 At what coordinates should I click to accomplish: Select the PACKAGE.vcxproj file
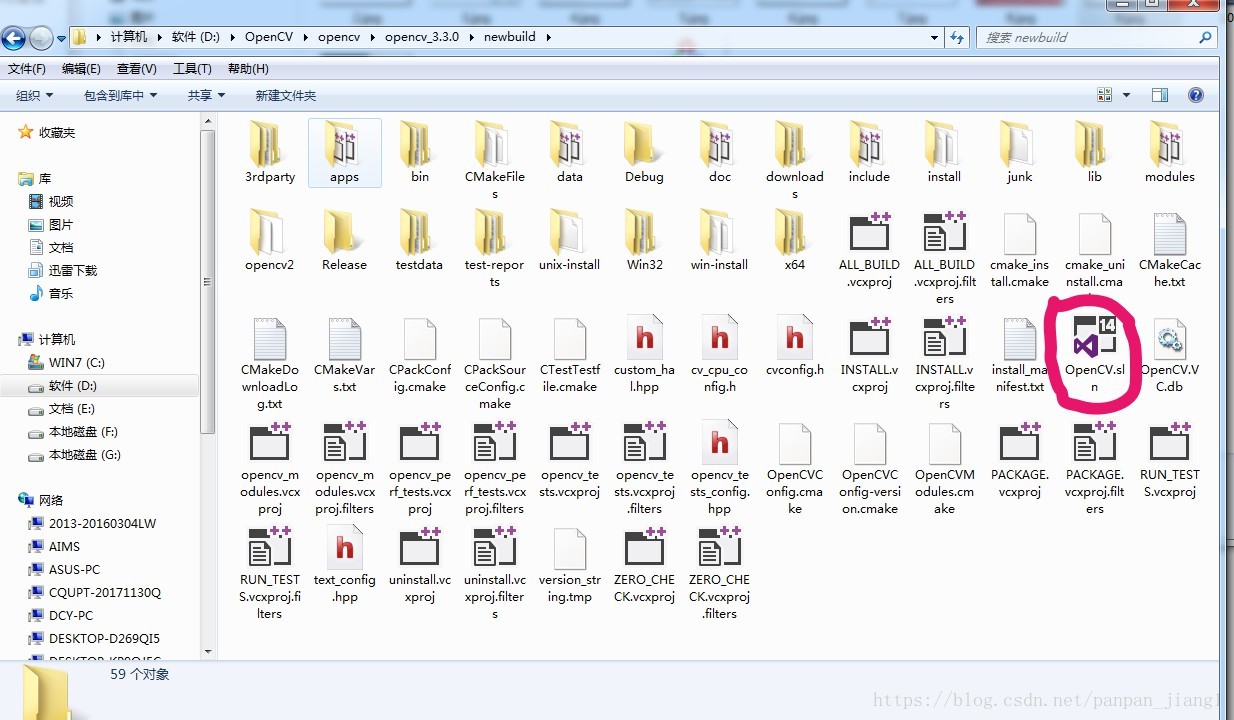[x=1020, y=461]
